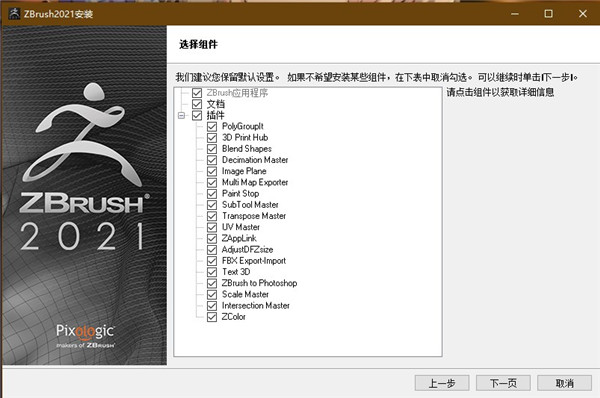Toggle the 插件 parent checkbox

coord(197,115)
